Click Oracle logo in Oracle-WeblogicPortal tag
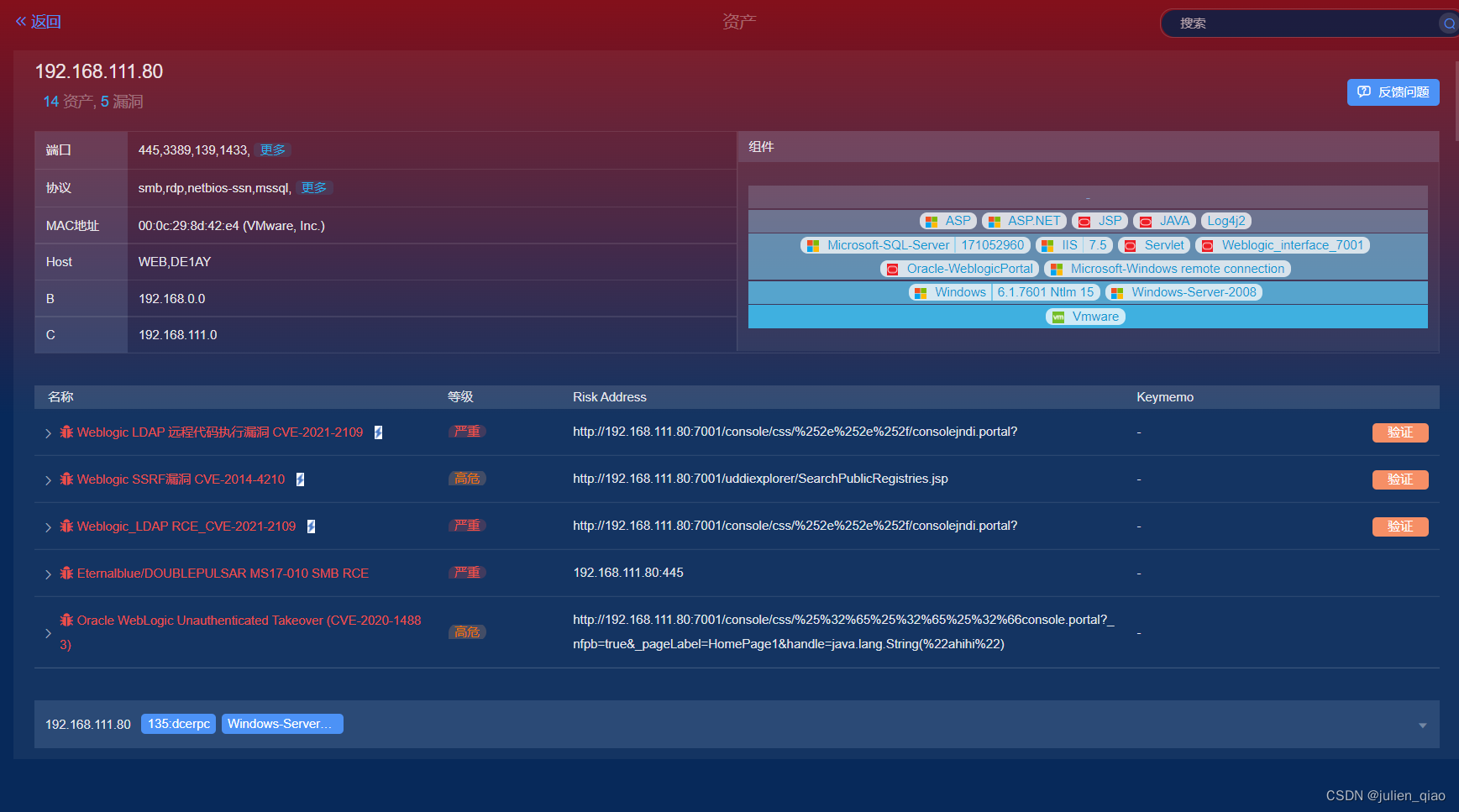Viewport: 1459px width, 812px height. pyautogui.click(x=893, y=270)
